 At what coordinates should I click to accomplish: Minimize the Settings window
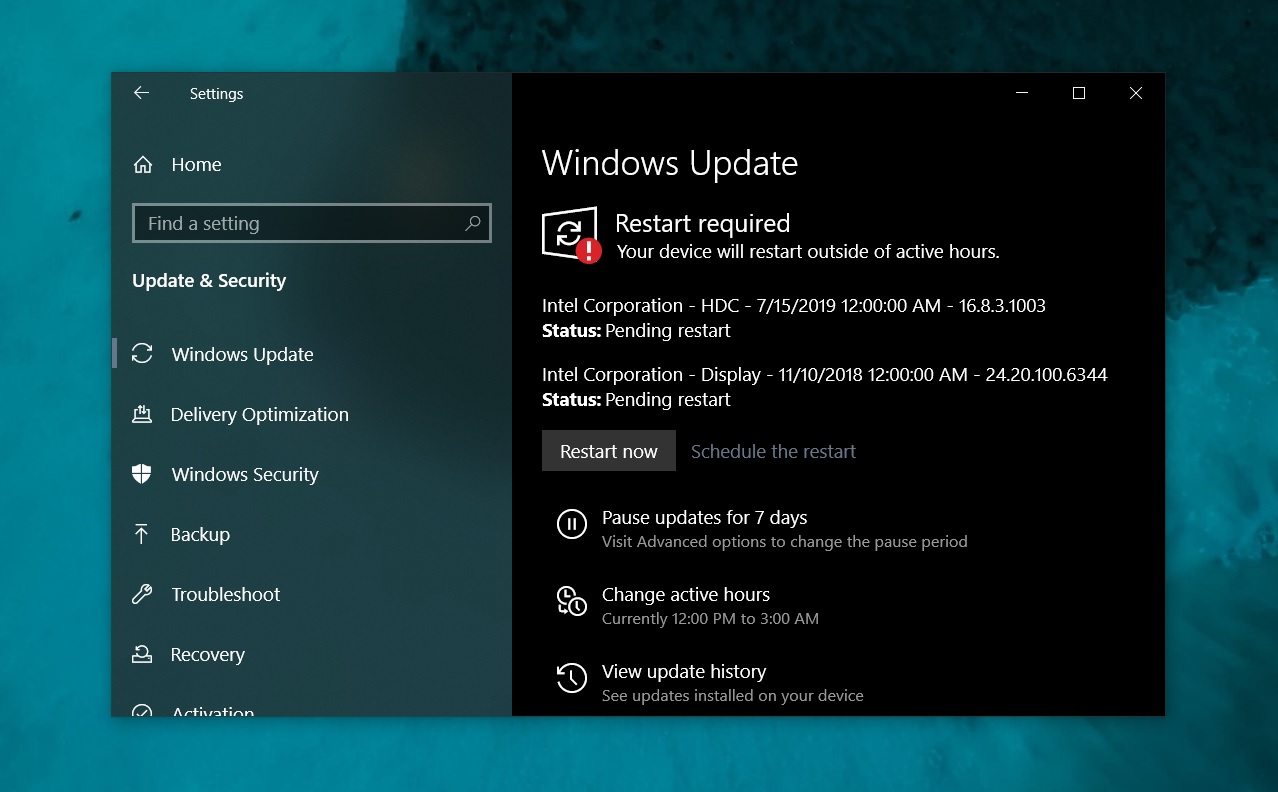(1022, 93)
